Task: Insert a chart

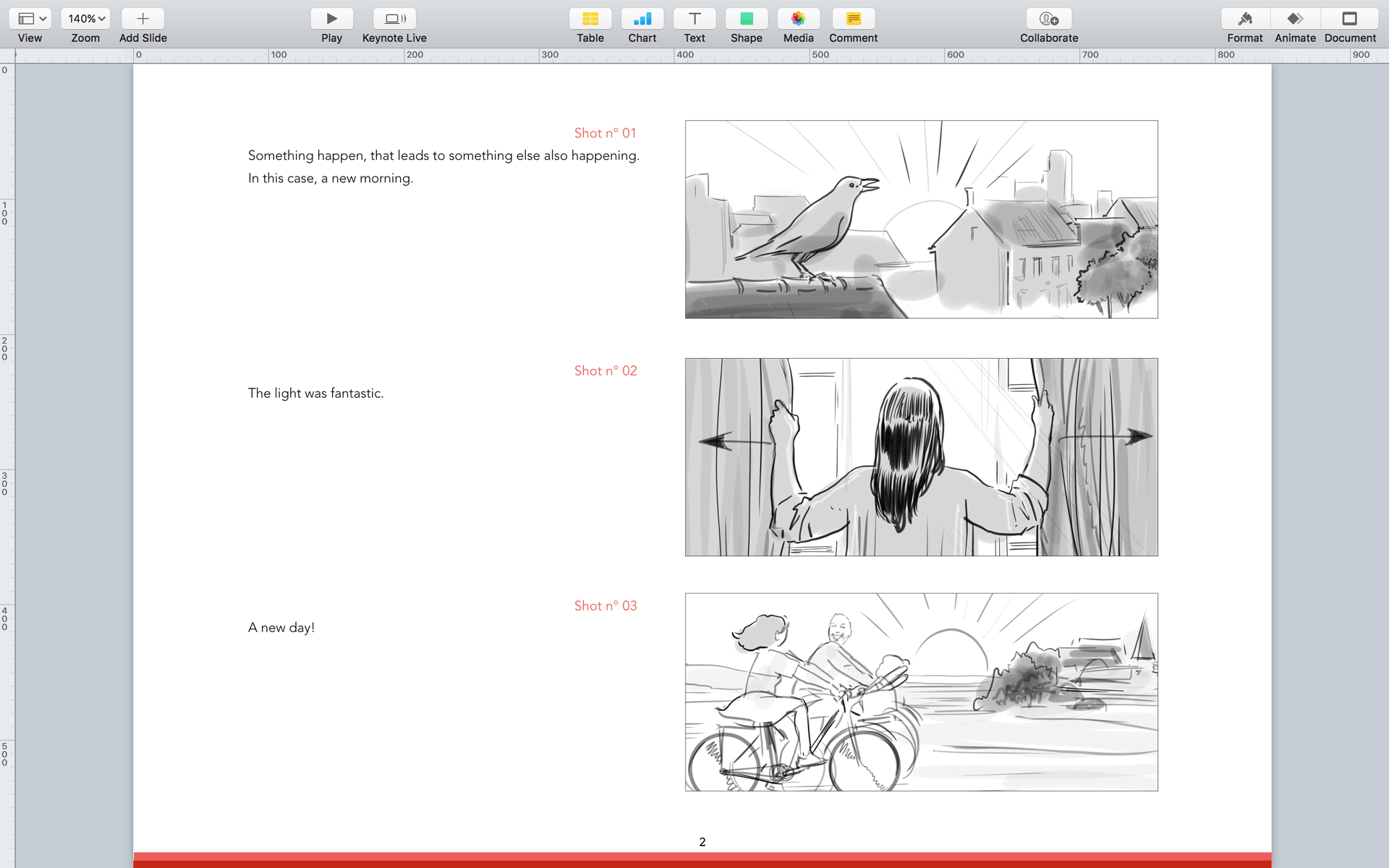Action: [642, 19]
